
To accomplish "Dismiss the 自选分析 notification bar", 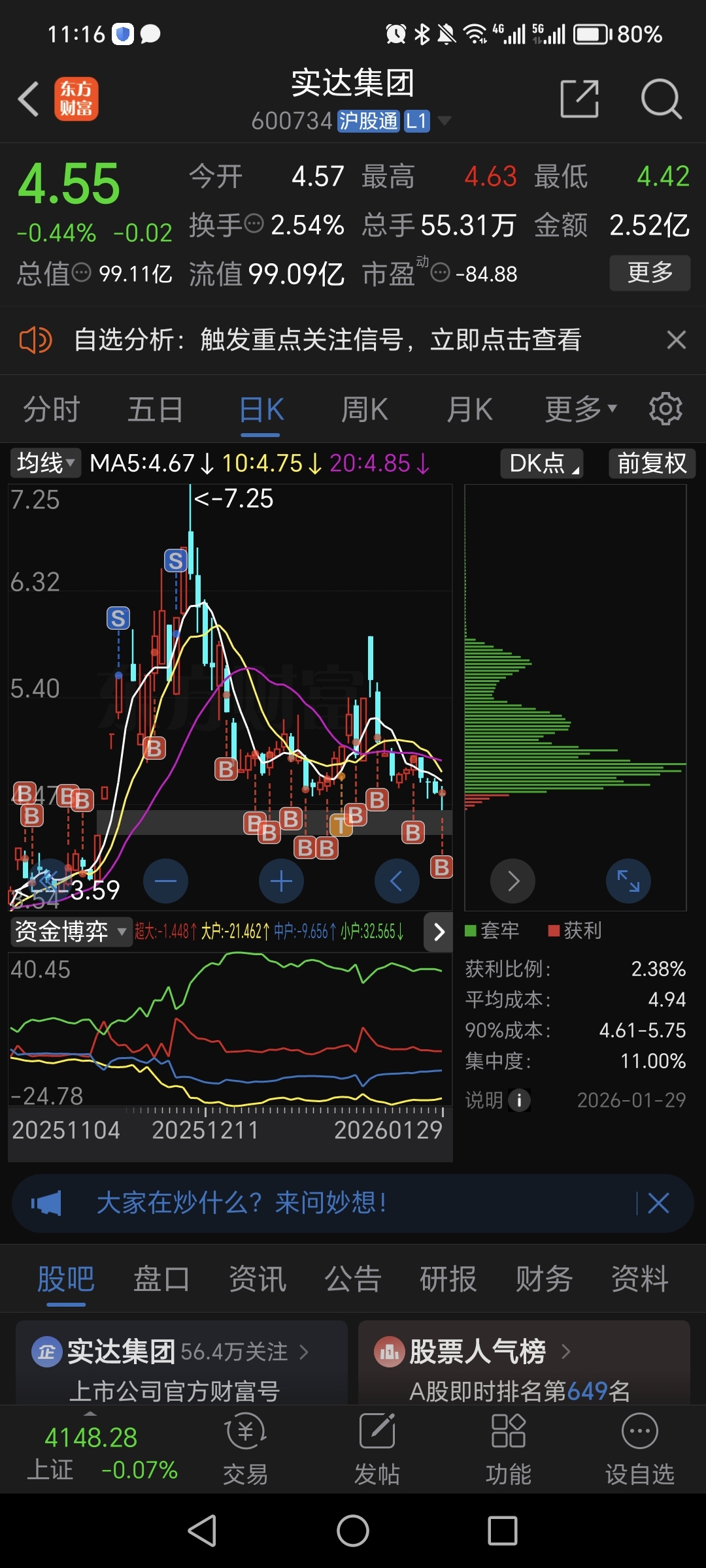I will [x=676, y=340].
